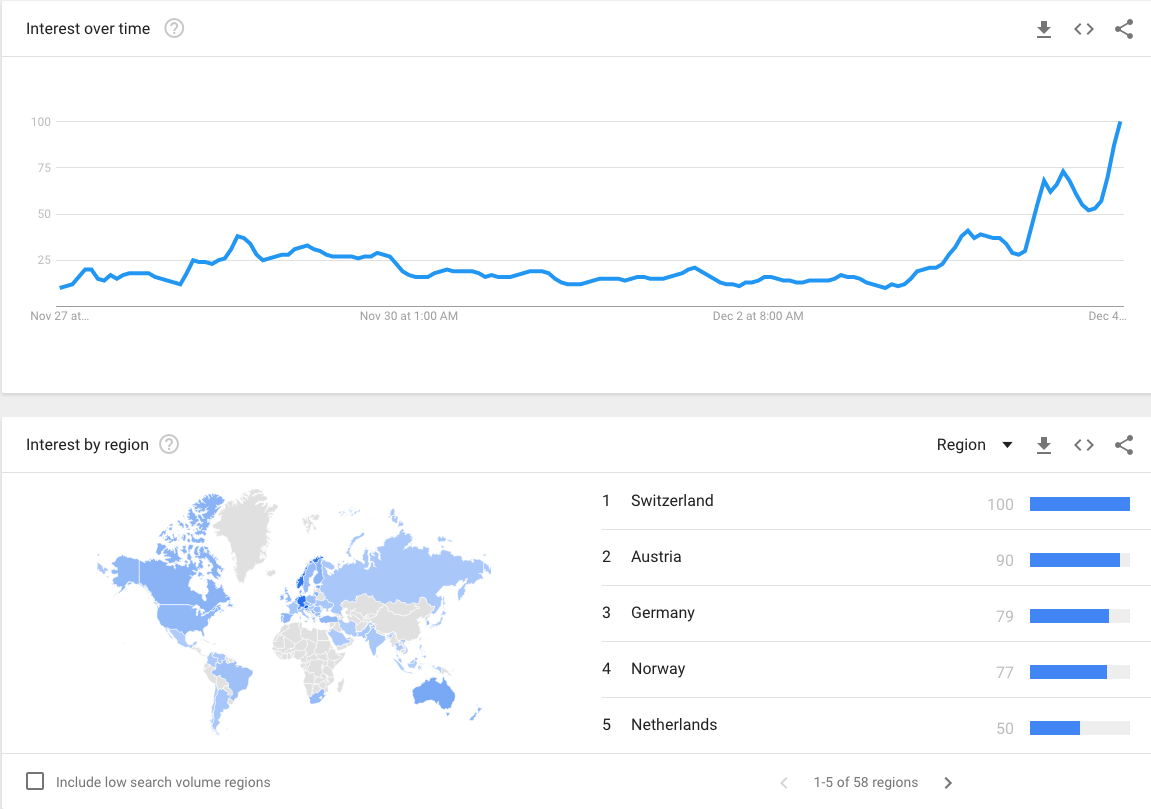The width and height of the screenshot is (1151, 809).
Task: Select Norway from the ranked regions
Action: [x=658, y=668]
